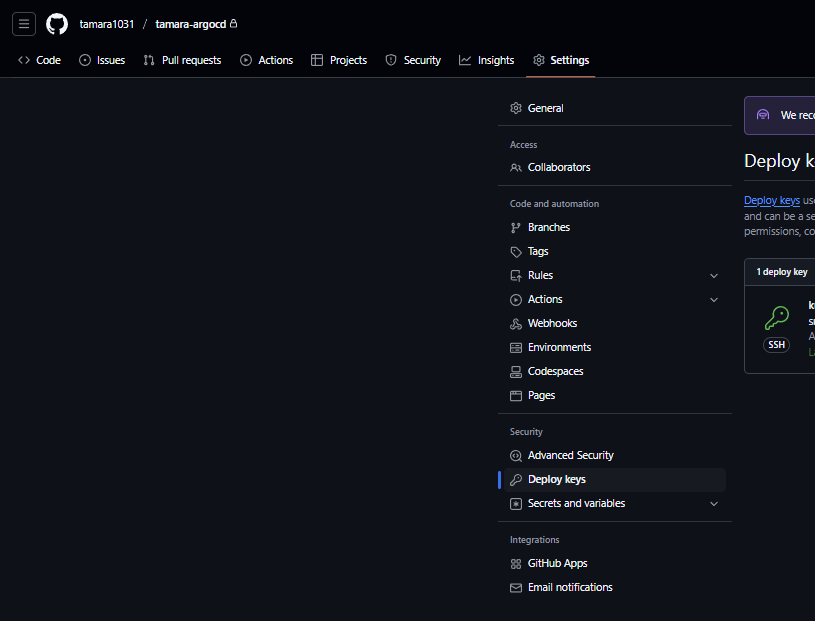
Task: Click the Webhooks sidebar icon
Action: pos(516,324)
